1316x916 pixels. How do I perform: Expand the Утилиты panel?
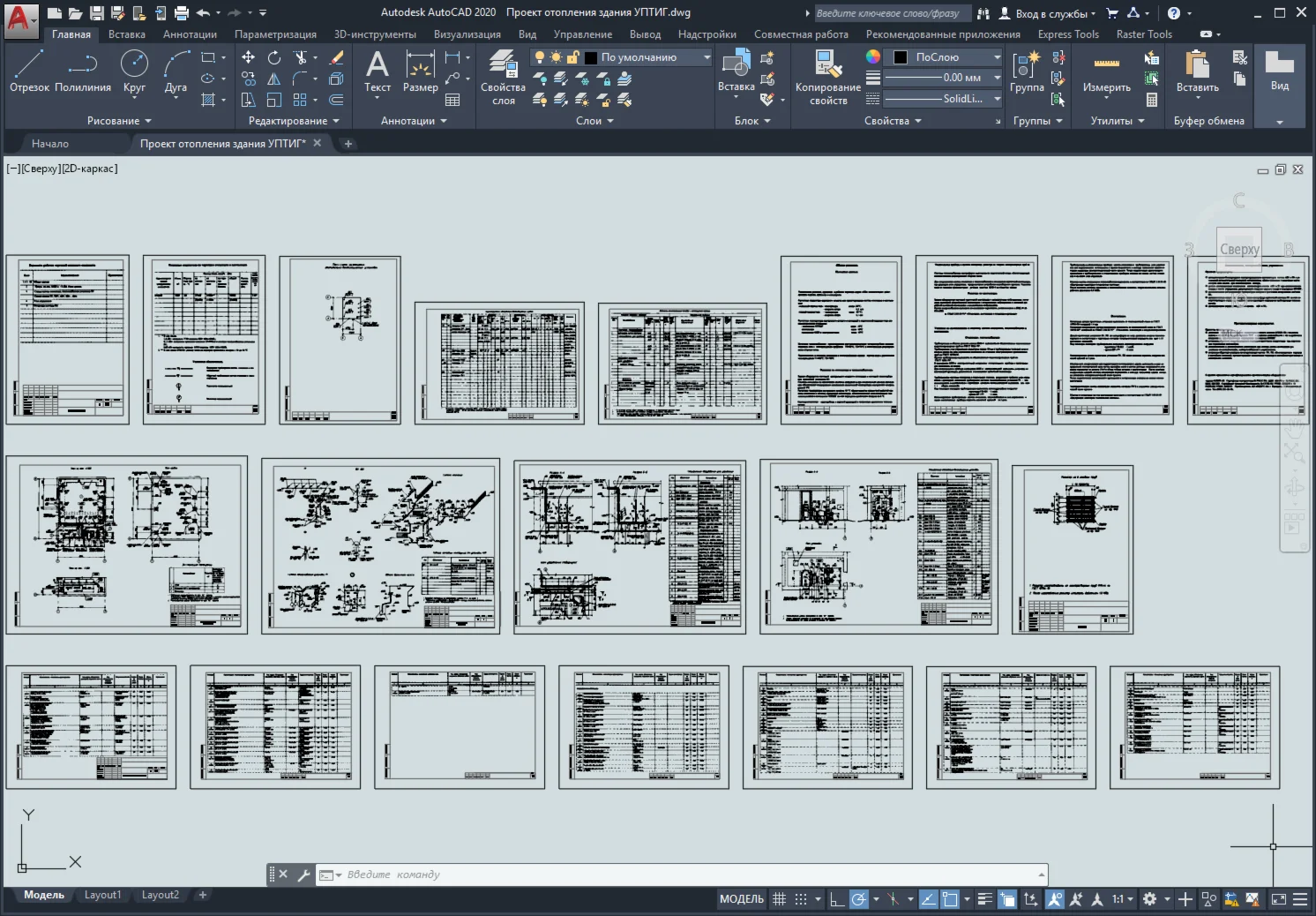[1118, 121]
